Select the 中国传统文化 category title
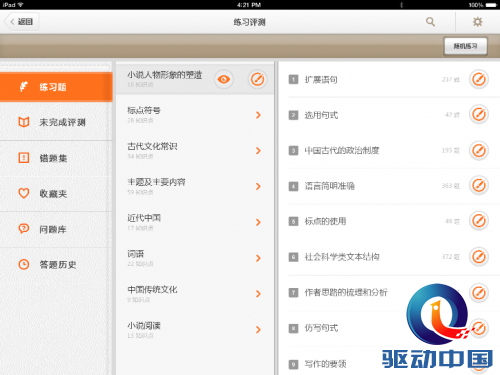Screen dimensions: 500x375 pos(152,289)
